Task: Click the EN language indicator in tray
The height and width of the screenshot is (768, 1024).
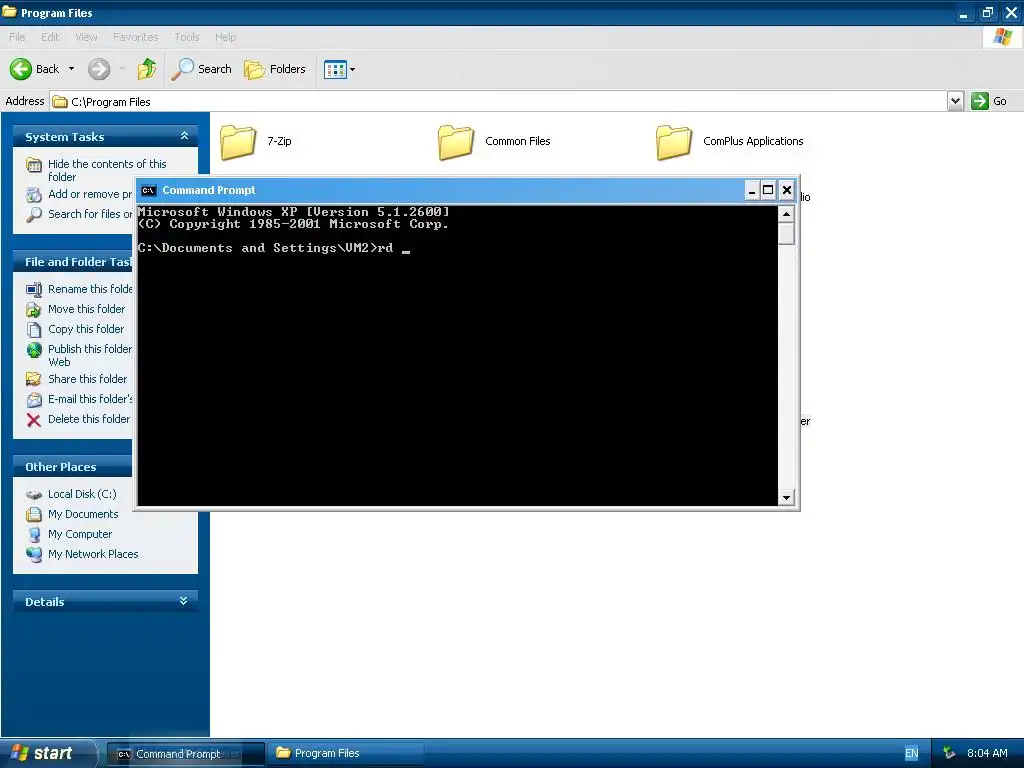Action: [x=911, y=753]
